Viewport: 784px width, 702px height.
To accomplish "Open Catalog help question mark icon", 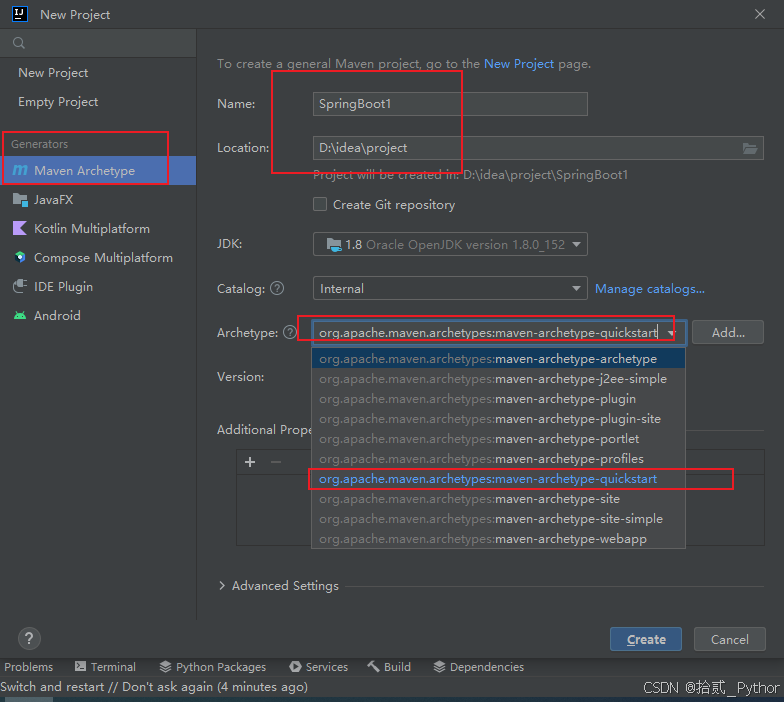I will (277, 288).
